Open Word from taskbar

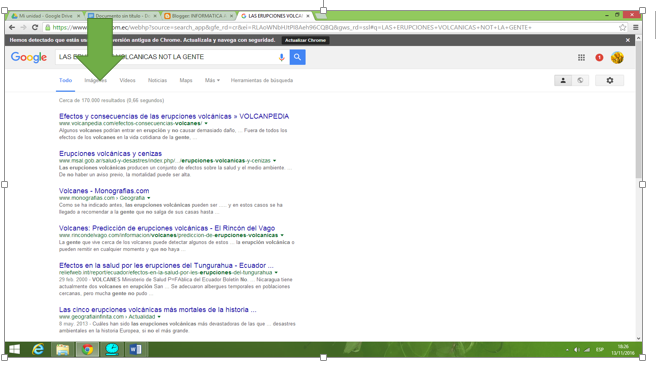point(136,349)
